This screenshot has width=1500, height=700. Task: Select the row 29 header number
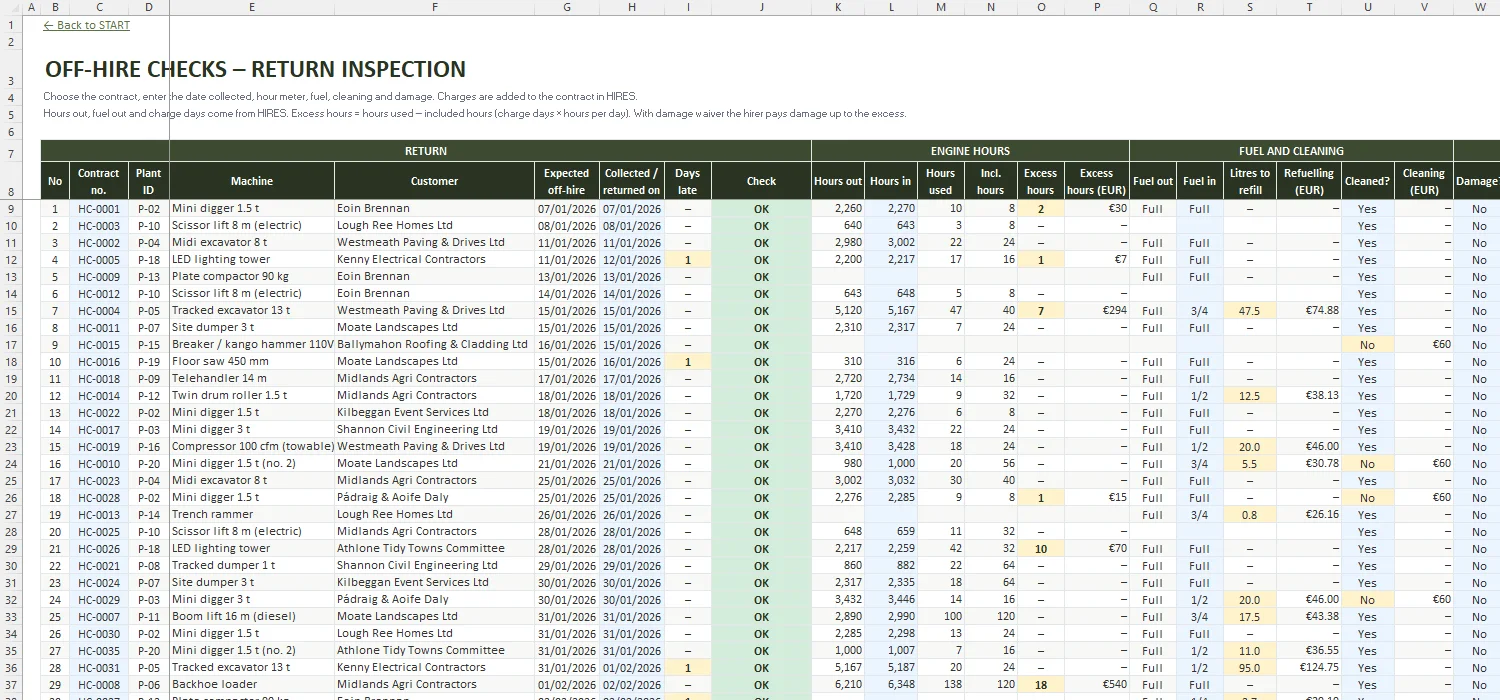[x=11, y=549]
